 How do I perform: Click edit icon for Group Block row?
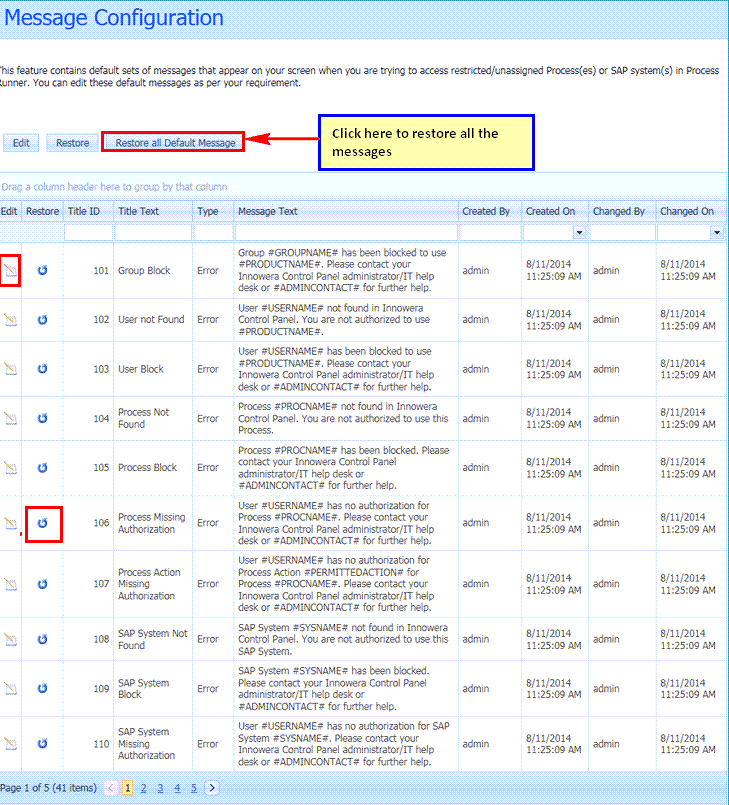click(10, 270)
